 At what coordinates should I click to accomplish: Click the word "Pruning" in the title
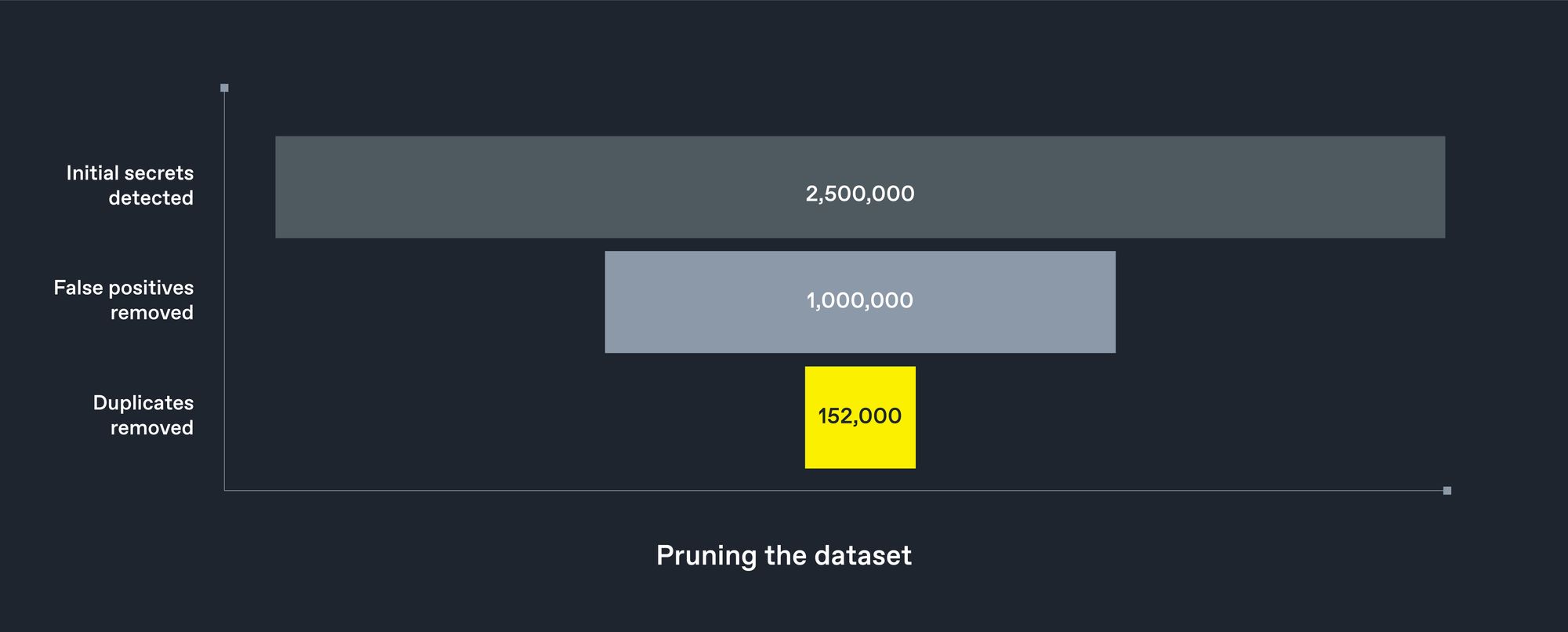click(706, 556)
